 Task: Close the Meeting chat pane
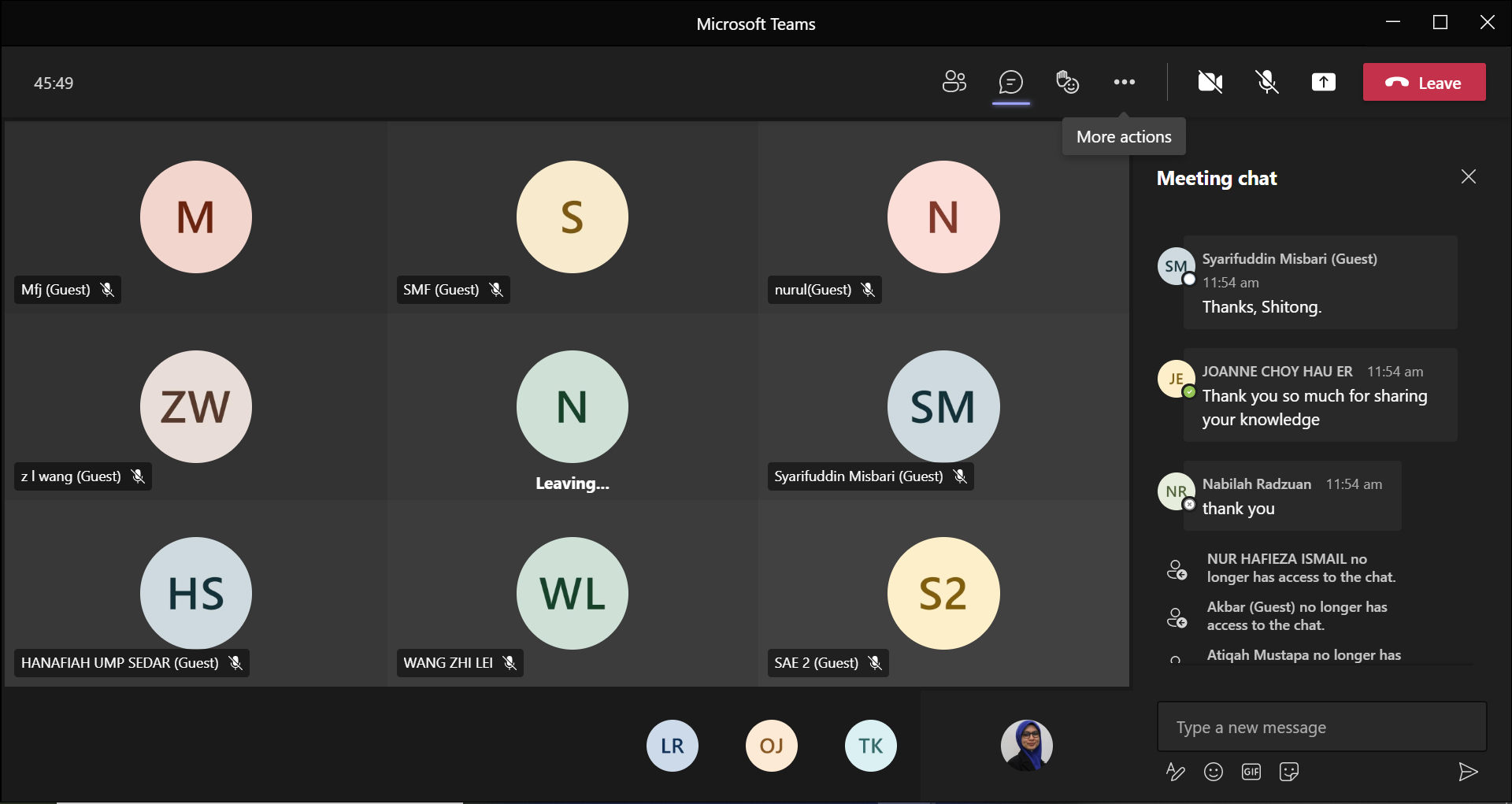point(1468,176)
